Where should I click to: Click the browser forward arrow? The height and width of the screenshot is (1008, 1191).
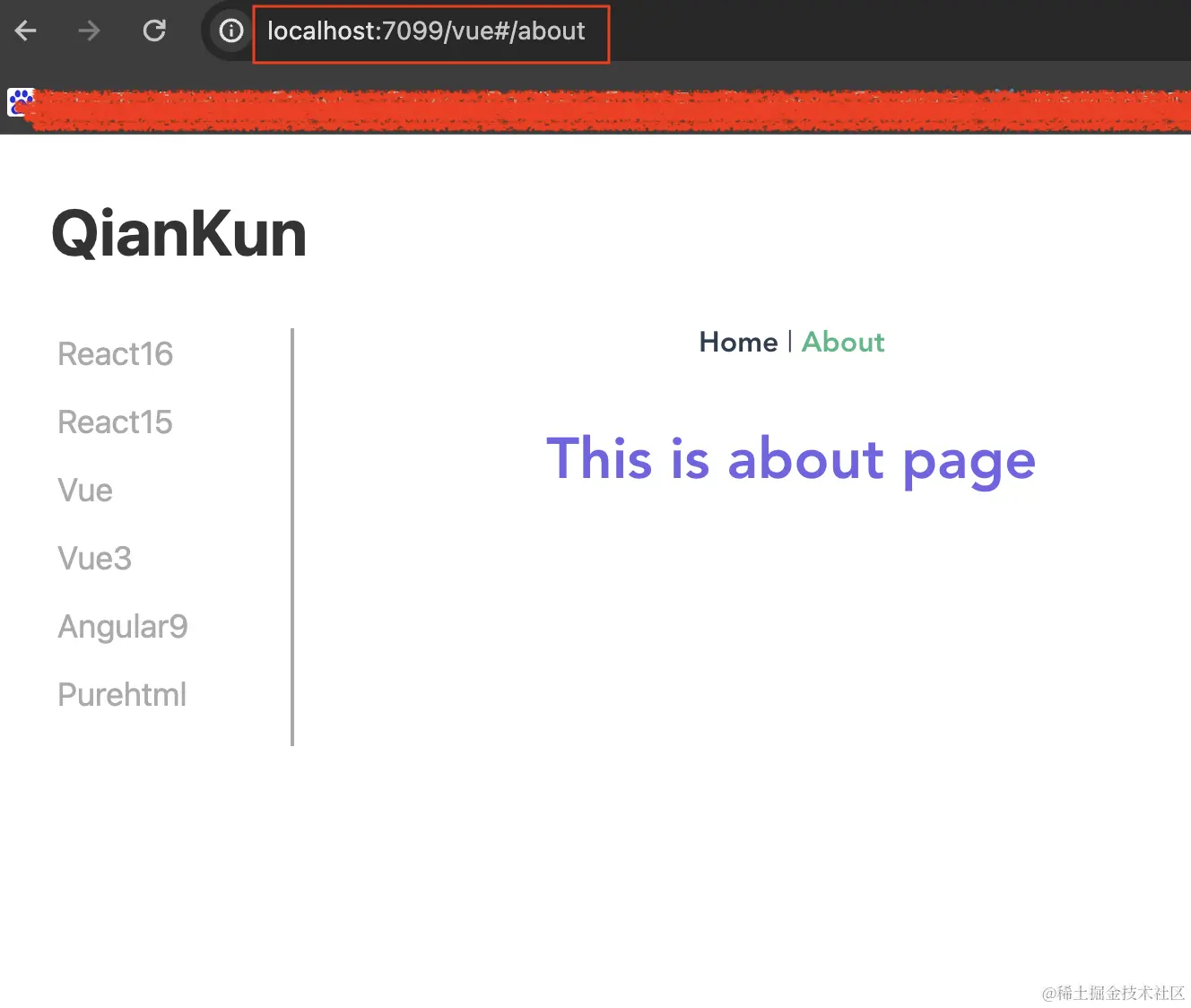[89, 31]
